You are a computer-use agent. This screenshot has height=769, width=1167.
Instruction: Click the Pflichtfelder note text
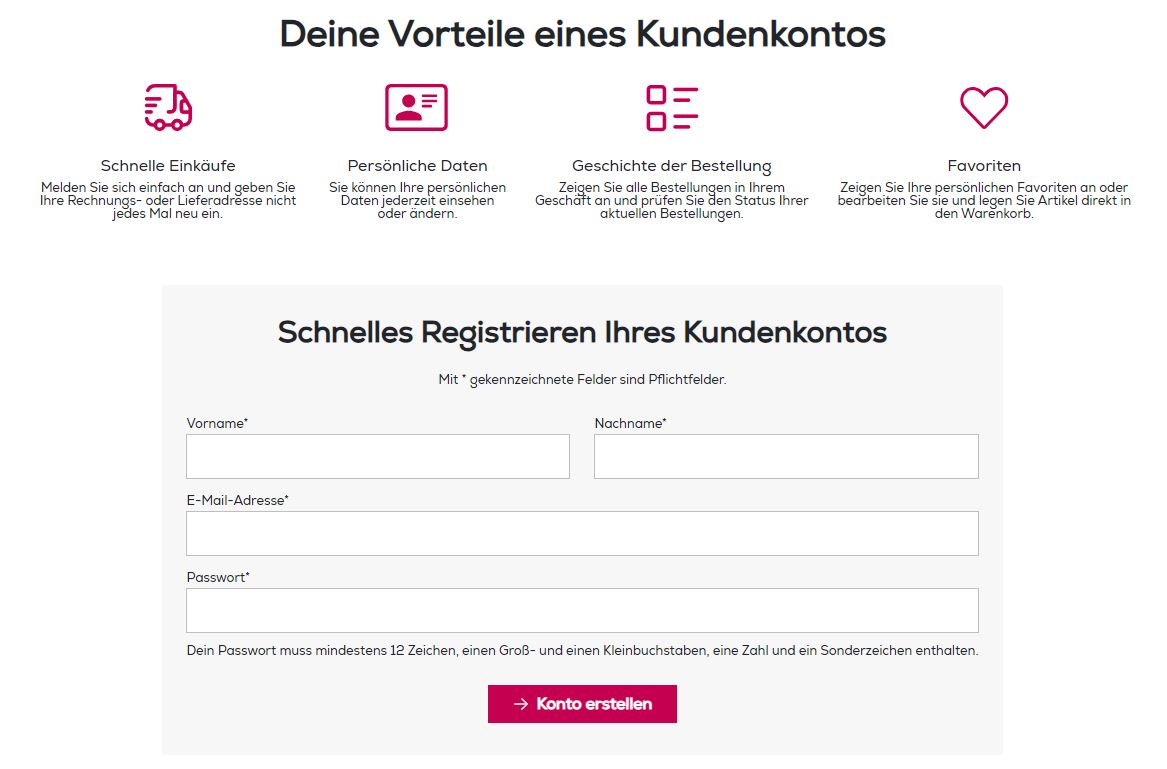pyautogui.click(x=582, y=379)
